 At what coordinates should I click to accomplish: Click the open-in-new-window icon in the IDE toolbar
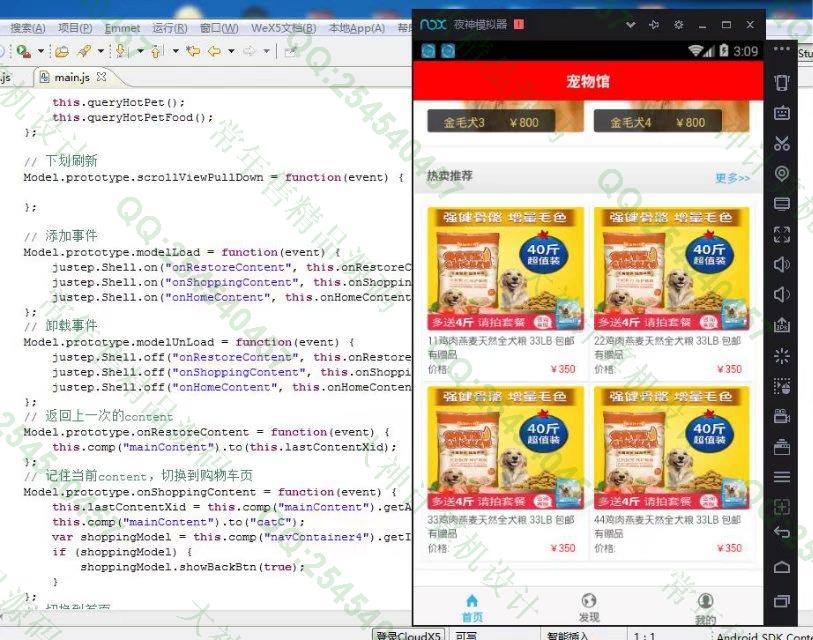(290, 51)
